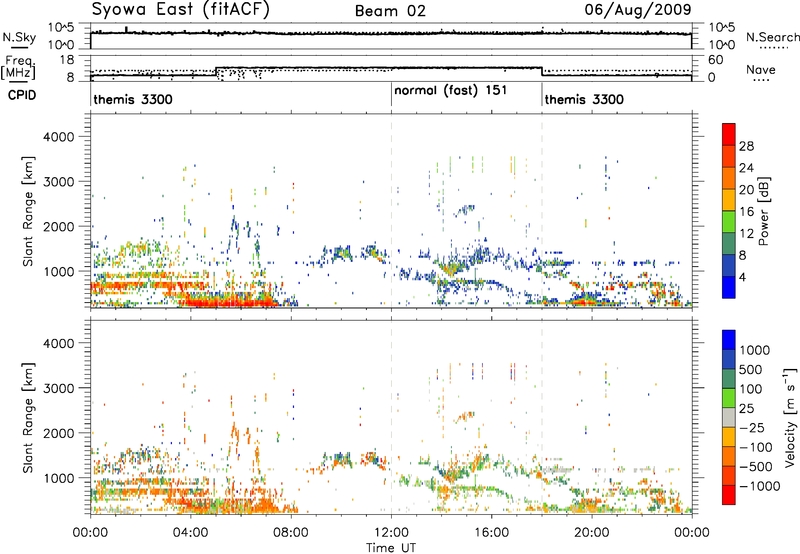The image size is (800, 554).
Task: Select "−1000" on the Velocity colorbar
Action: click(x=760, y=486)
